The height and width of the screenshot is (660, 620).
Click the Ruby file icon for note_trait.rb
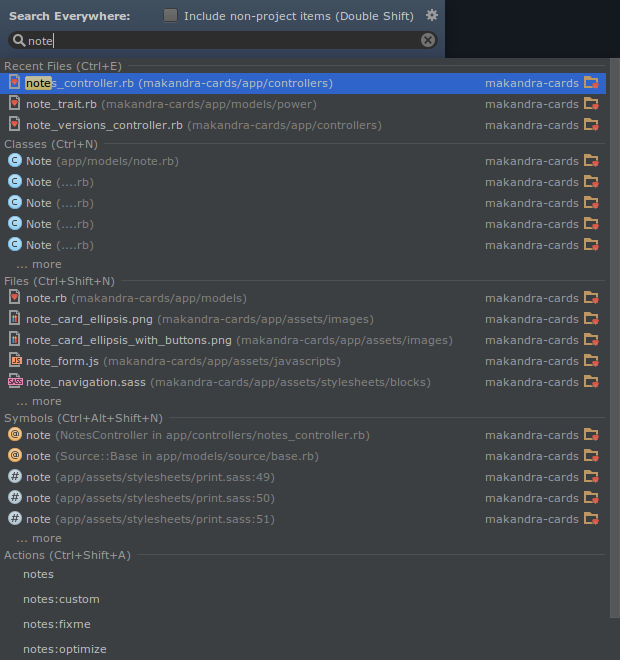click(x=15, y=104)
